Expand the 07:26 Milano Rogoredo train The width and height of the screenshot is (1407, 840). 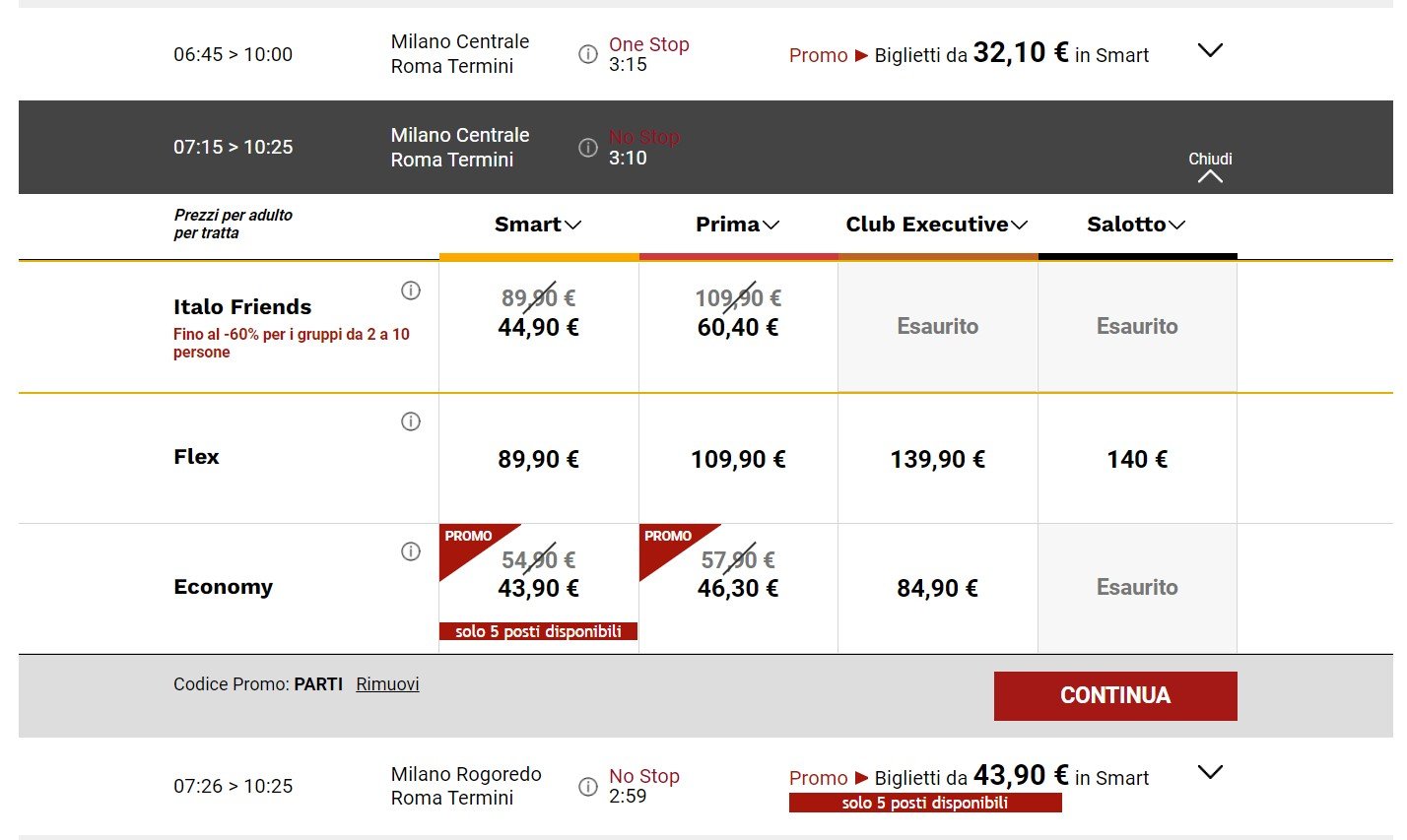(1209, 772)
